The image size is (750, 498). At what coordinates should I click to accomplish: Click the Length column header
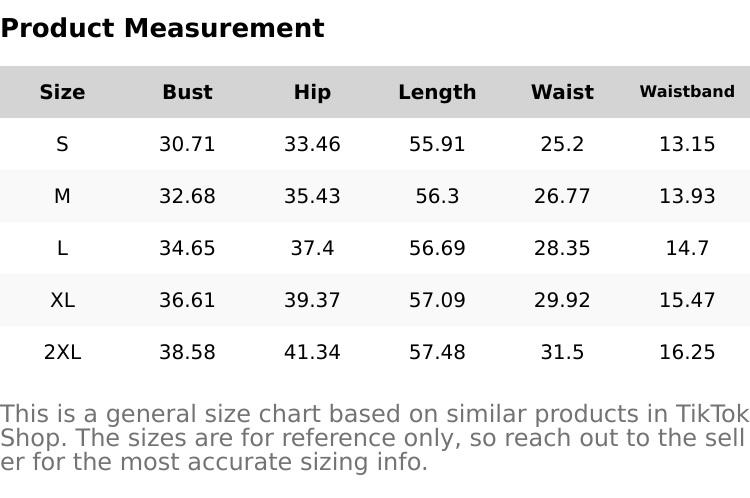[x=437, y=92]
